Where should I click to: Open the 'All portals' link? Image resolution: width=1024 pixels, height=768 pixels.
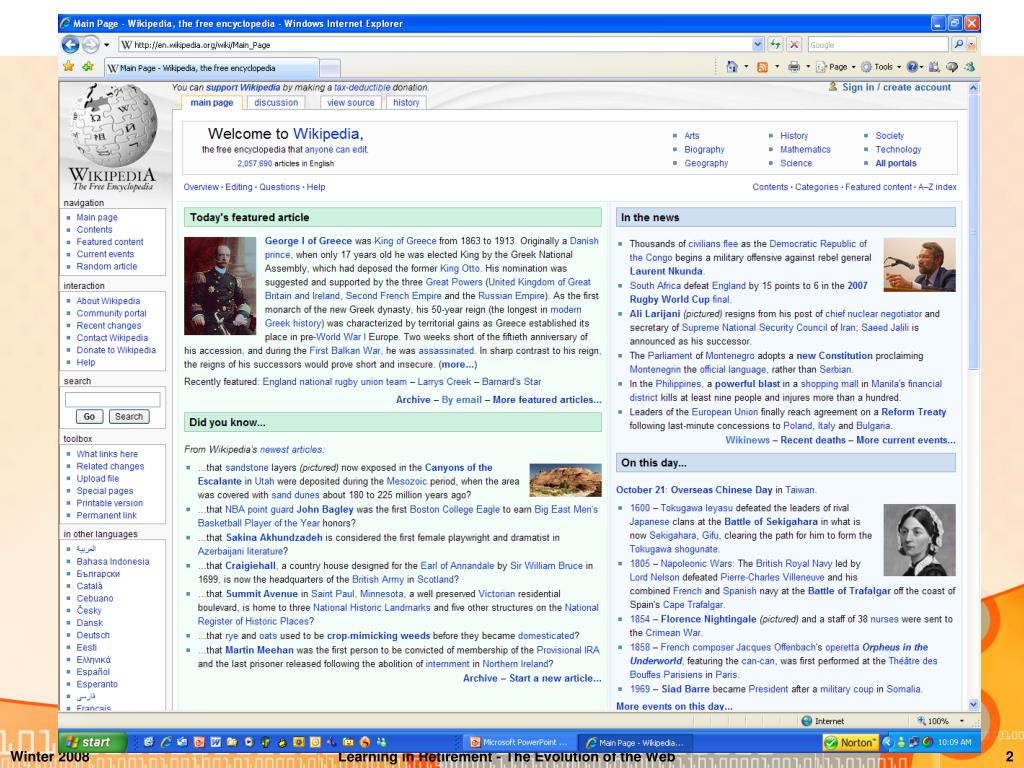895,163
